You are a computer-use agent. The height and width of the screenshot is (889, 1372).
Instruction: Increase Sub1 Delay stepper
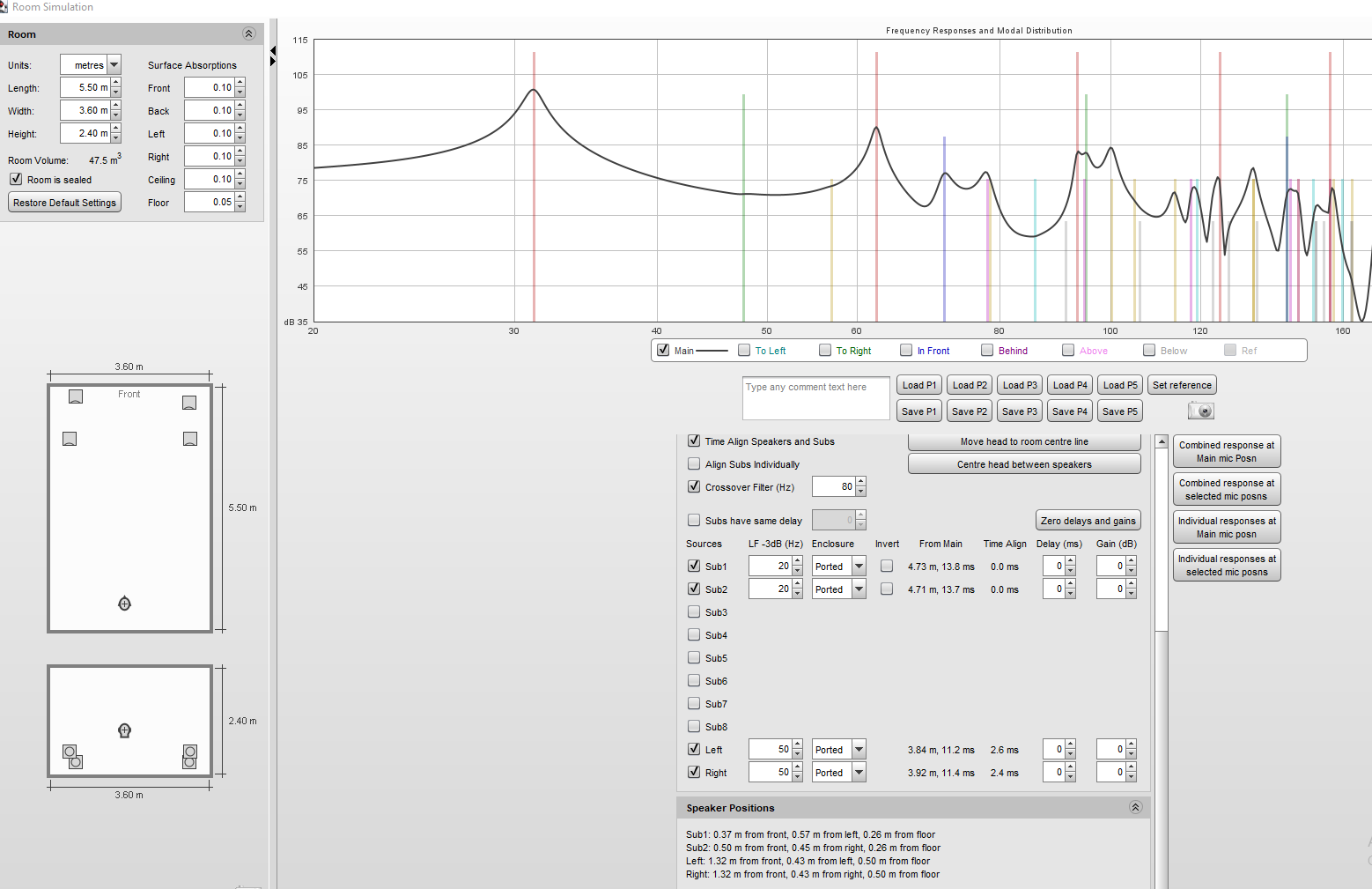coord(1070,561)
